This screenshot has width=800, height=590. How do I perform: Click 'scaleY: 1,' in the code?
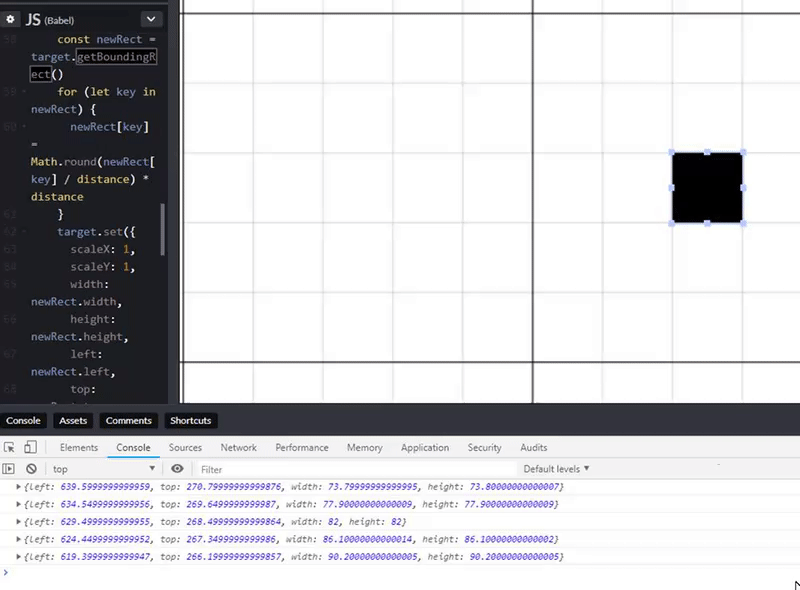tap(103, 266)
